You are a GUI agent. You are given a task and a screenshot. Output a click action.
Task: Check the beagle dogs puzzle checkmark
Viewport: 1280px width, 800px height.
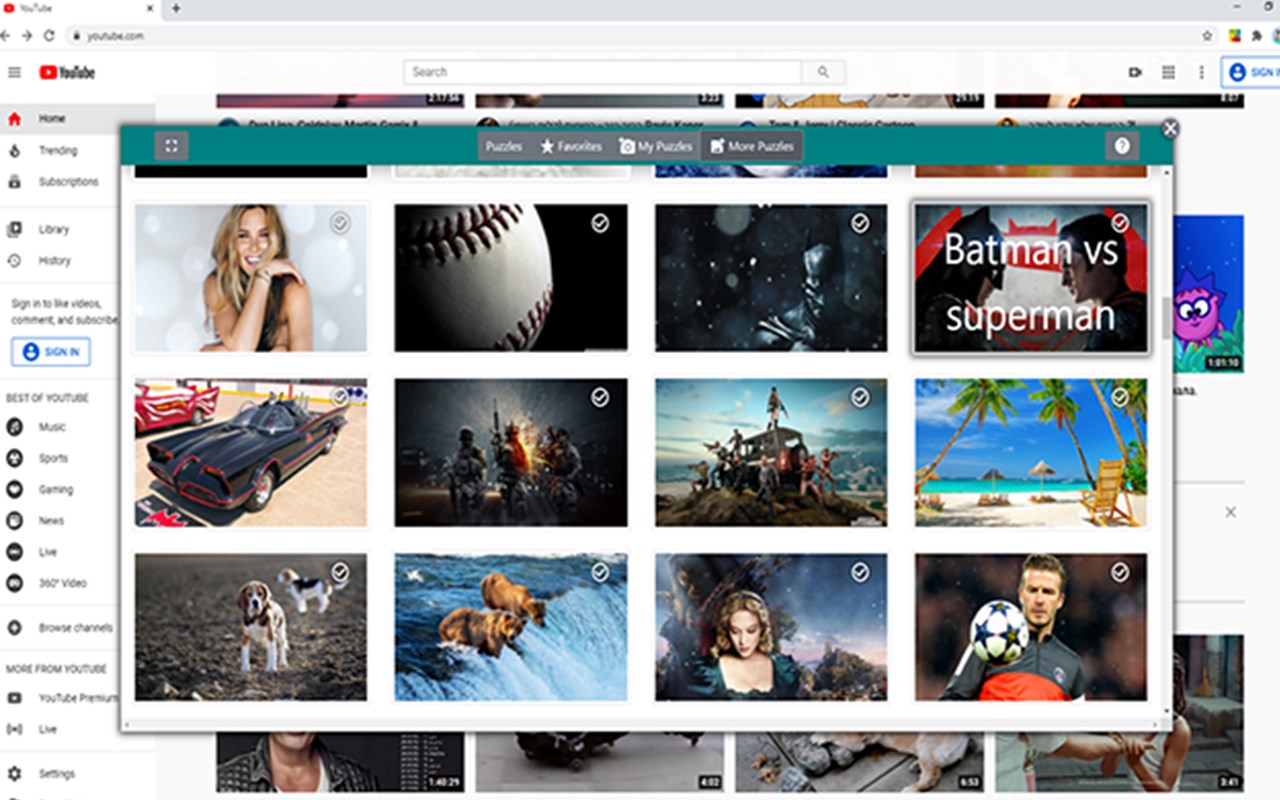pyautogui.click(x=340, y=572)
